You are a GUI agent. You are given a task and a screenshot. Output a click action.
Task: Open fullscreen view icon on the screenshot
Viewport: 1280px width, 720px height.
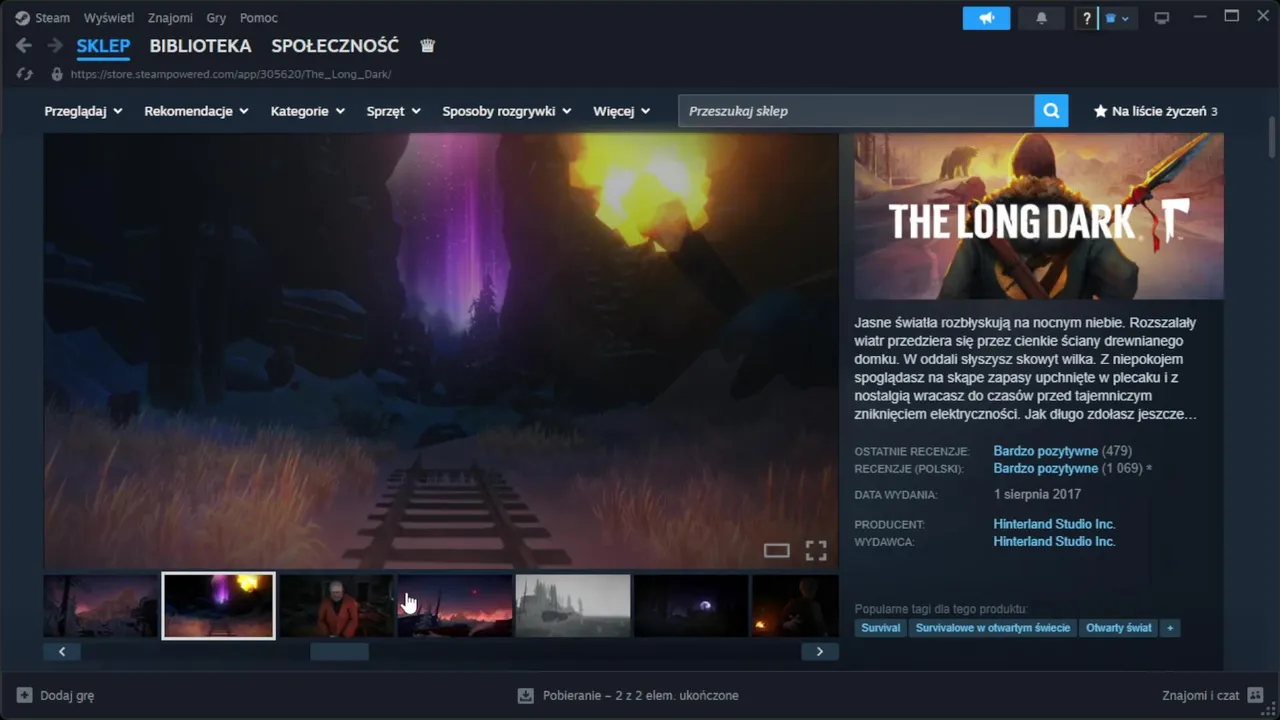point(816,550)
